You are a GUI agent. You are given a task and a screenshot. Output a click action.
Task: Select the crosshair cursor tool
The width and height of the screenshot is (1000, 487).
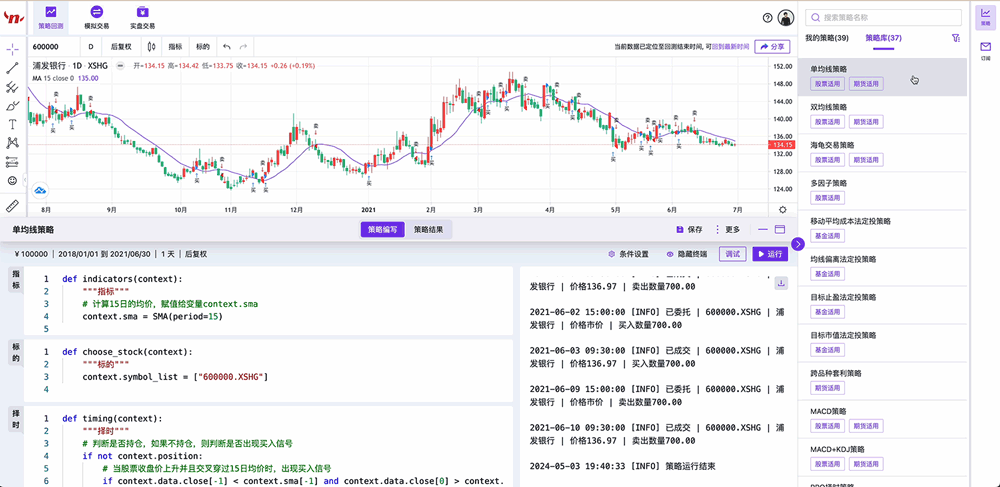pyautogui.click(x=12, y=50)
